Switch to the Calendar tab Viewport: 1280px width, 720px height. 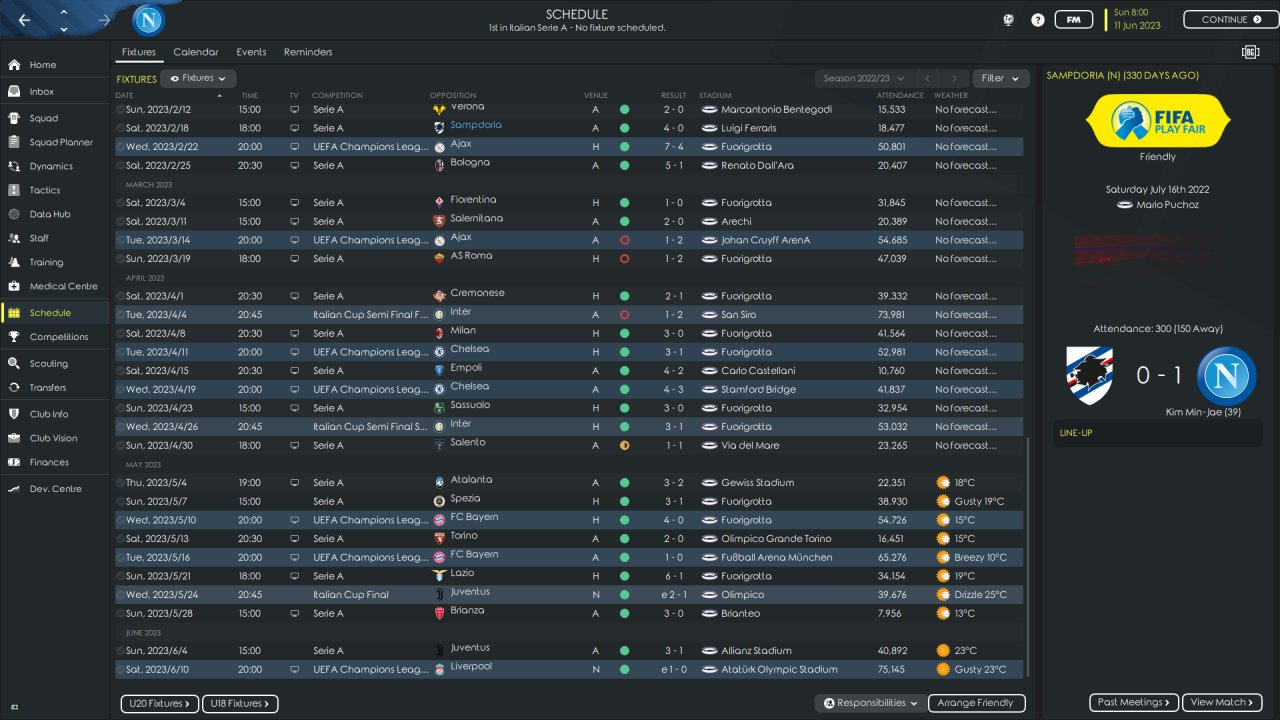tap(196, 52)
